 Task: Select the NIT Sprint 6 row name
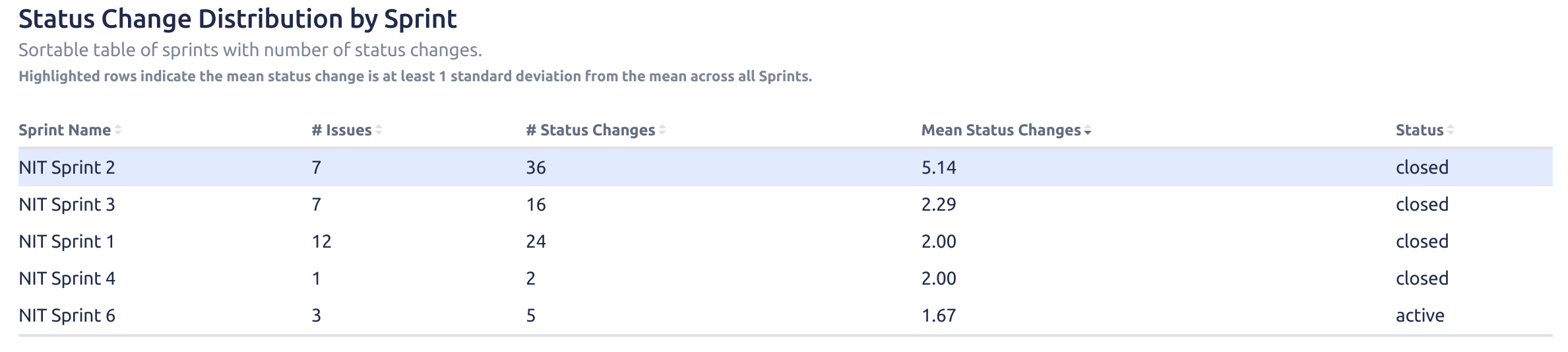tap(67, 316)
